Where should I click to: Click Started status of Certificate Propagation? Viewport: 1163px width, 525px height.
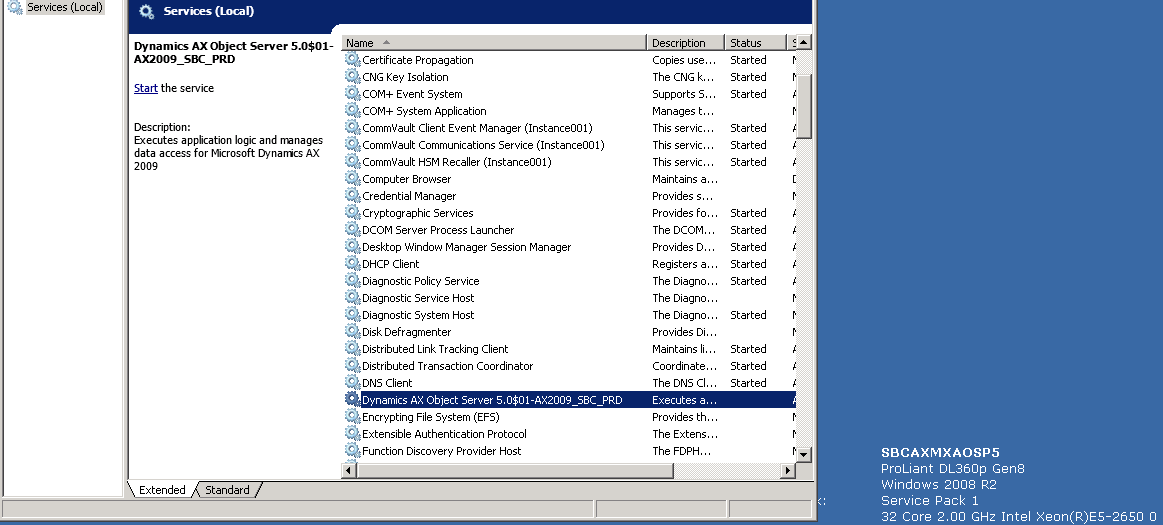pos(748,60)
